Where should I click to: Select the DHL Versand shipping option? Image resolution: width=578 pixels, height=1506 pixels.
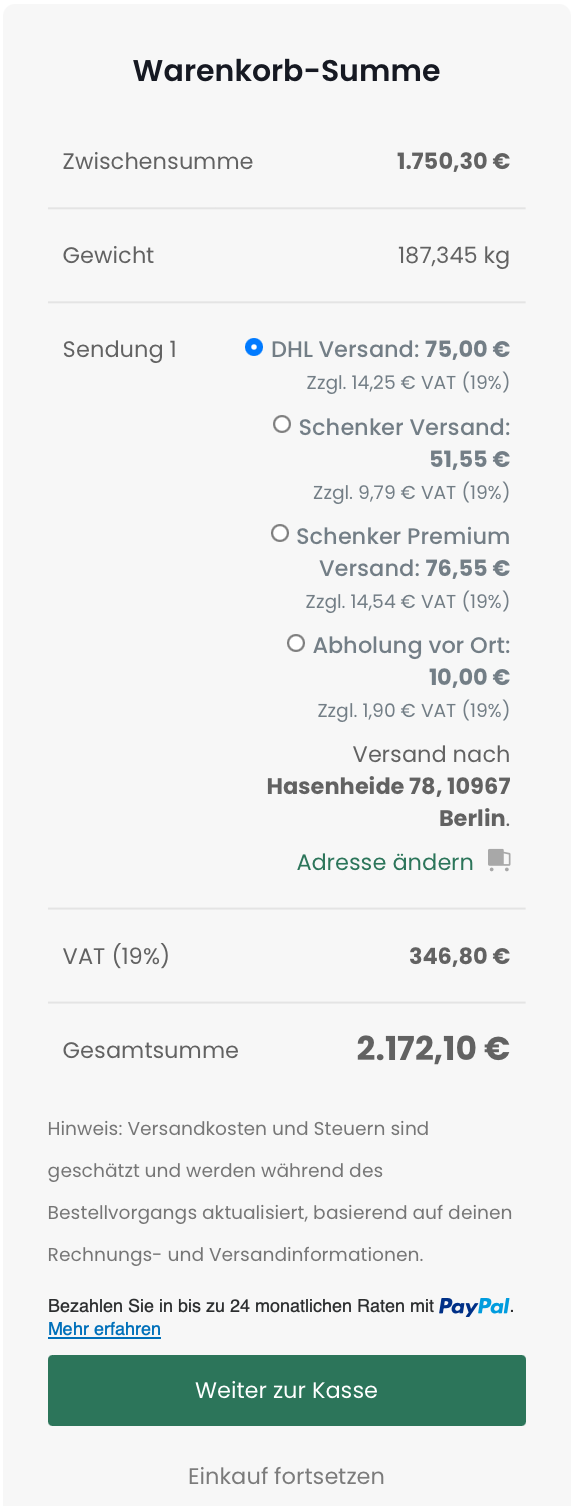(254, 349)
